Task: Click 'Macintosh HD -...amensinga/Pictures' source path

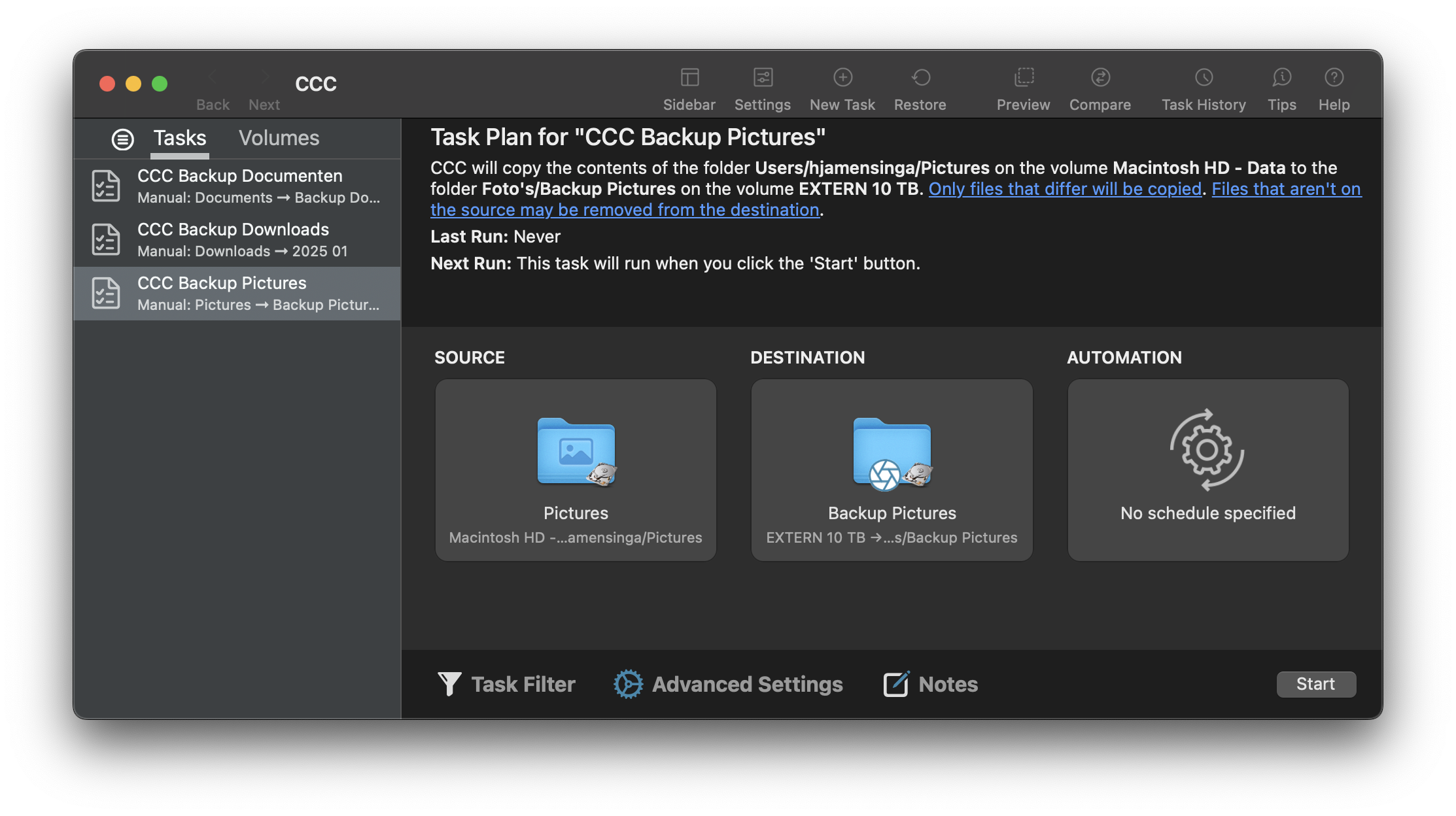Action: tap(576, 537)
